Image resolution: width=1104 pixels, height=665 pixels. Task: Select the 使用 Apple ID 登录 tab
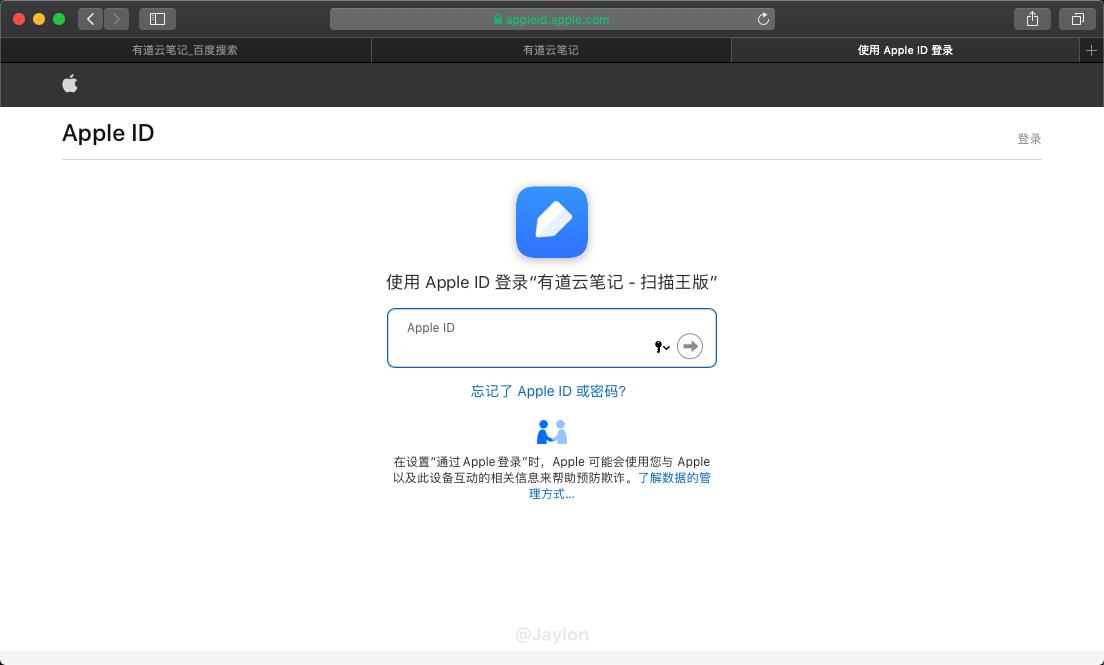point(904,49)
